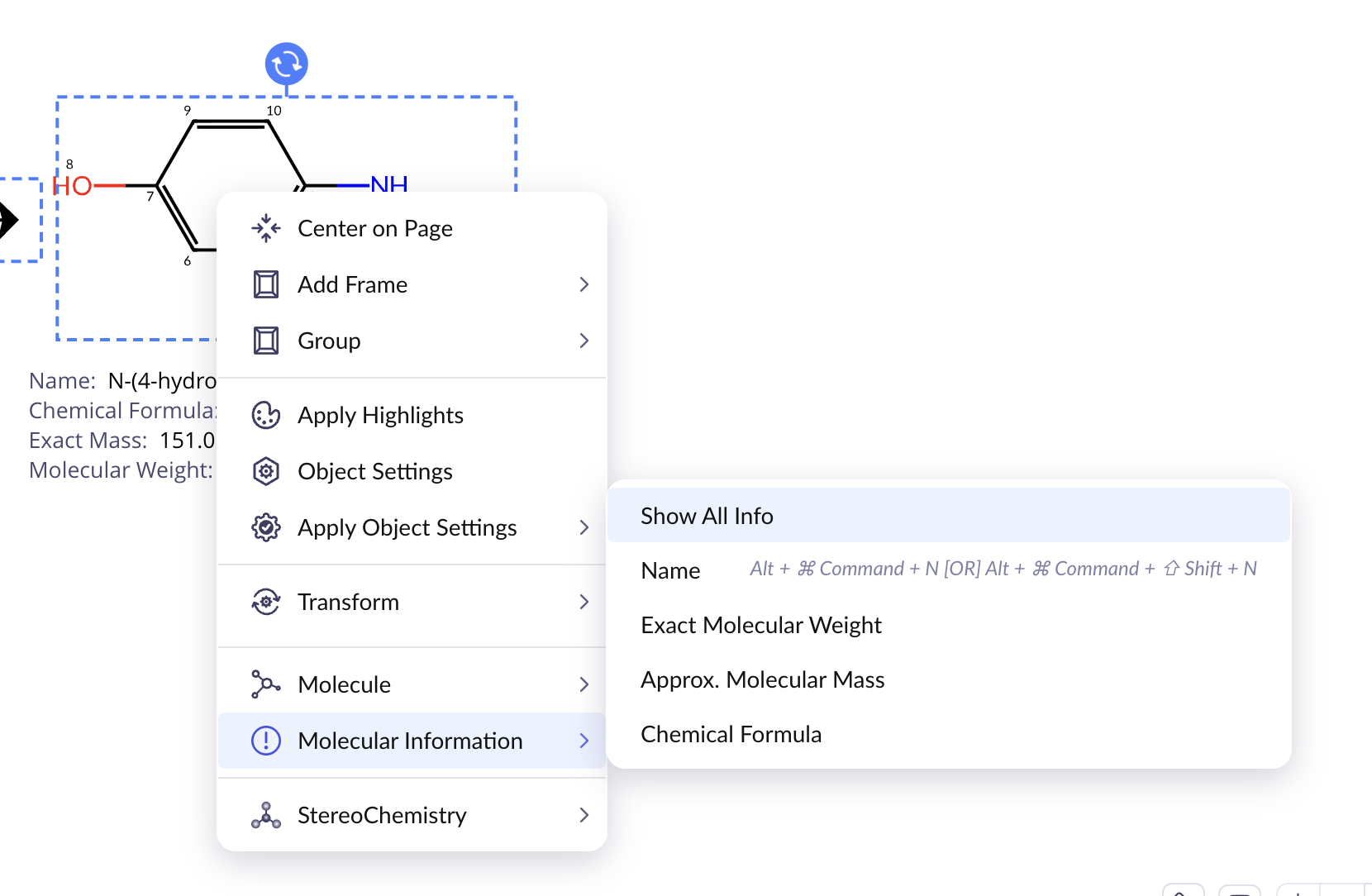Click the Add Frame icon
Screen dimensions: 1372x896
pyautogui.click(x=265, y=284)
